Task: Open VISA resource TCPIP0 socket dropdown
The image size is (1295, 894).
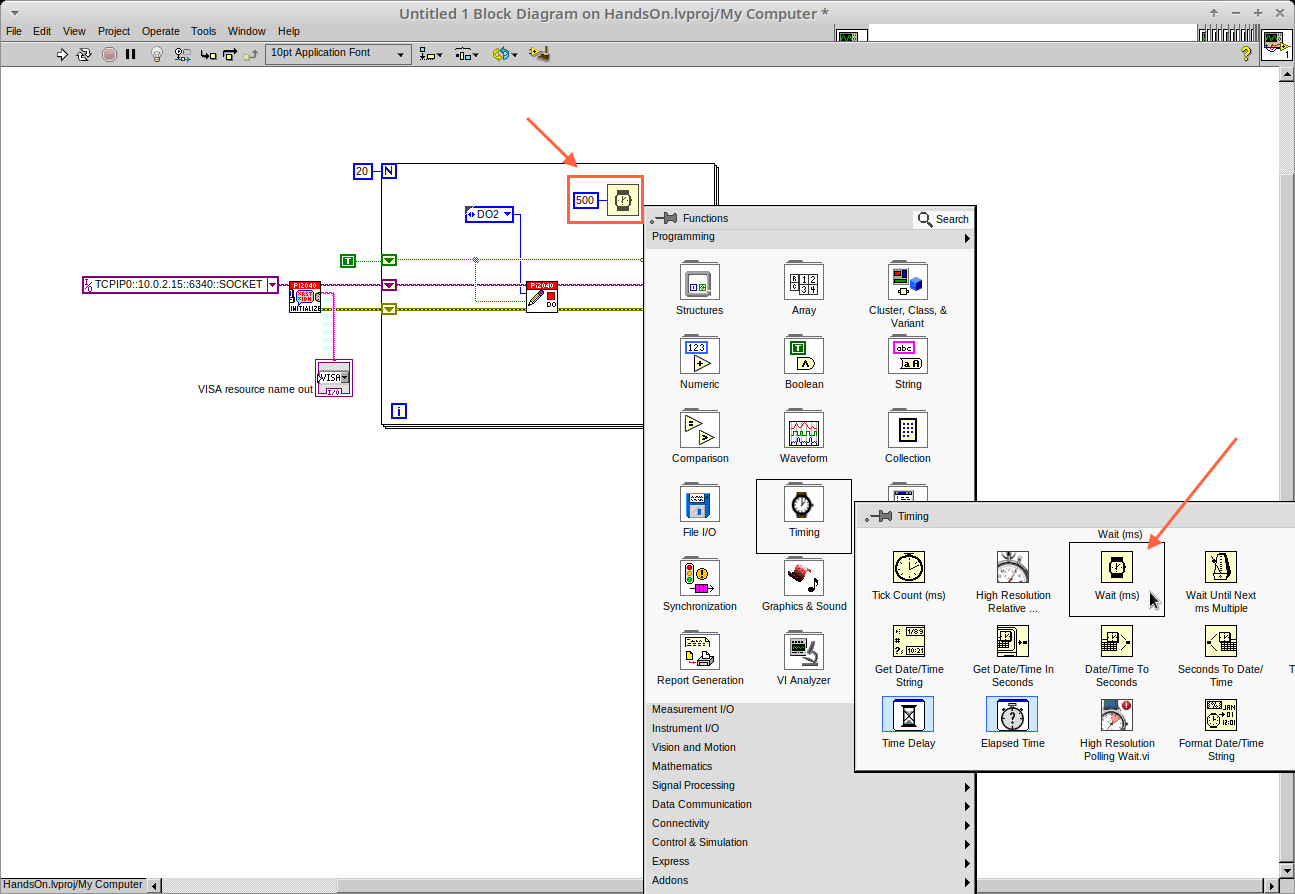Action: (272, 285)
